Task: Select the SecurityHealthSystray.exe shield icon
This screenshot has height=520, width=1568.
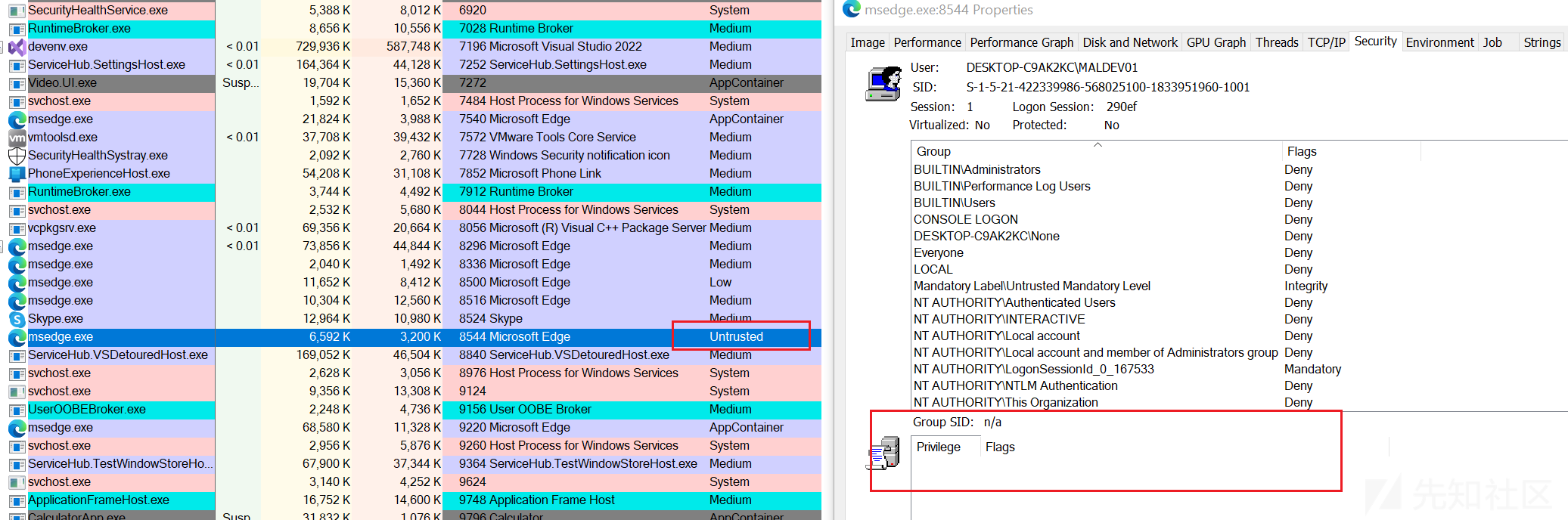Action: (17, 156)
